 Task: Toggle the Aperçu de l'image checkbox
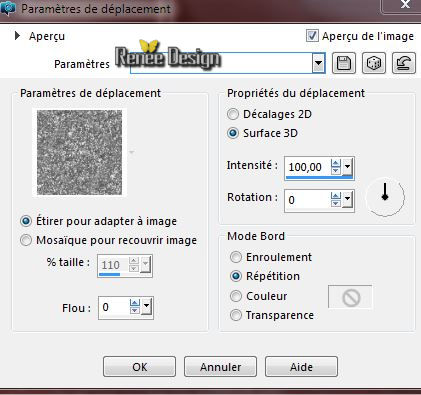312,36
